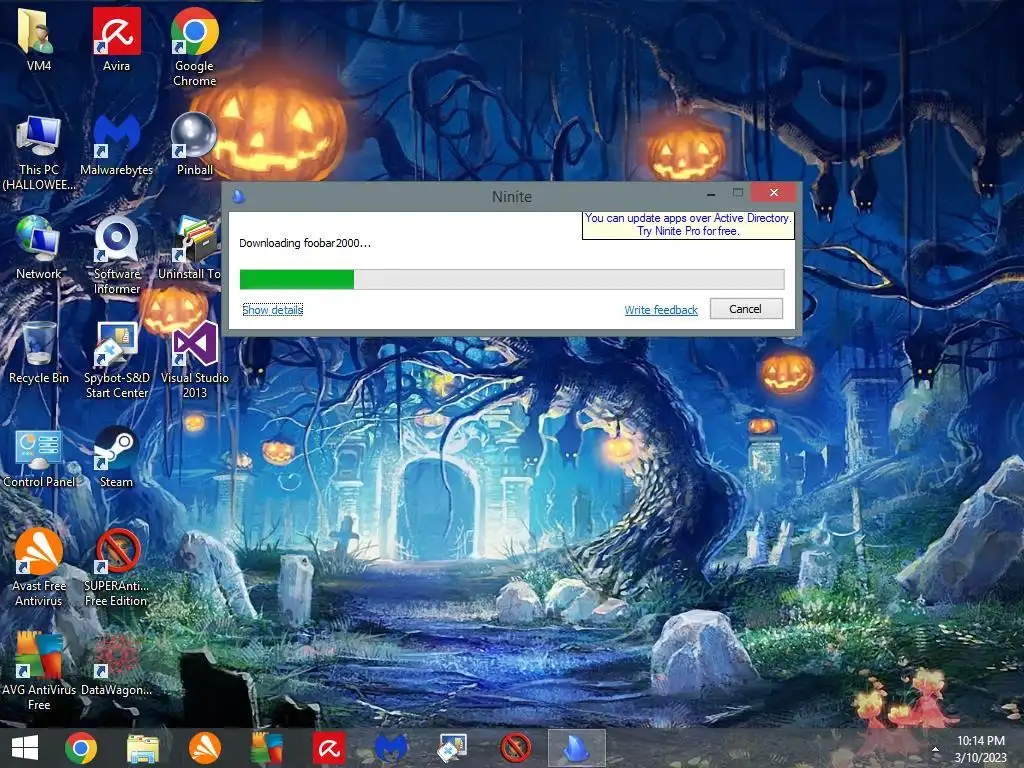Cancel the Ninite download

coord(746,309)
